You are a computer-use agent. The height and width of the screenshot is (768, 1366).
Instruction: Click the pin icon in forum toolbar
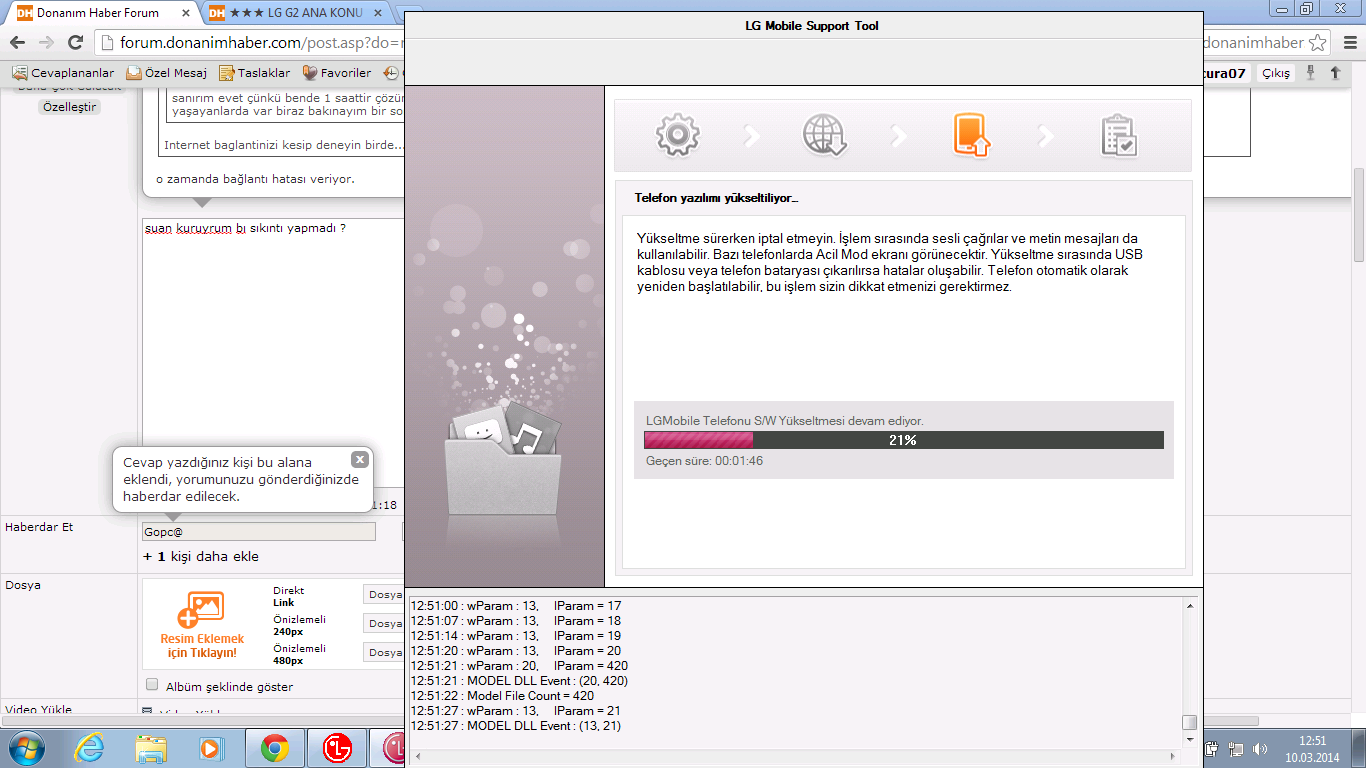[x=1311, y=73]
